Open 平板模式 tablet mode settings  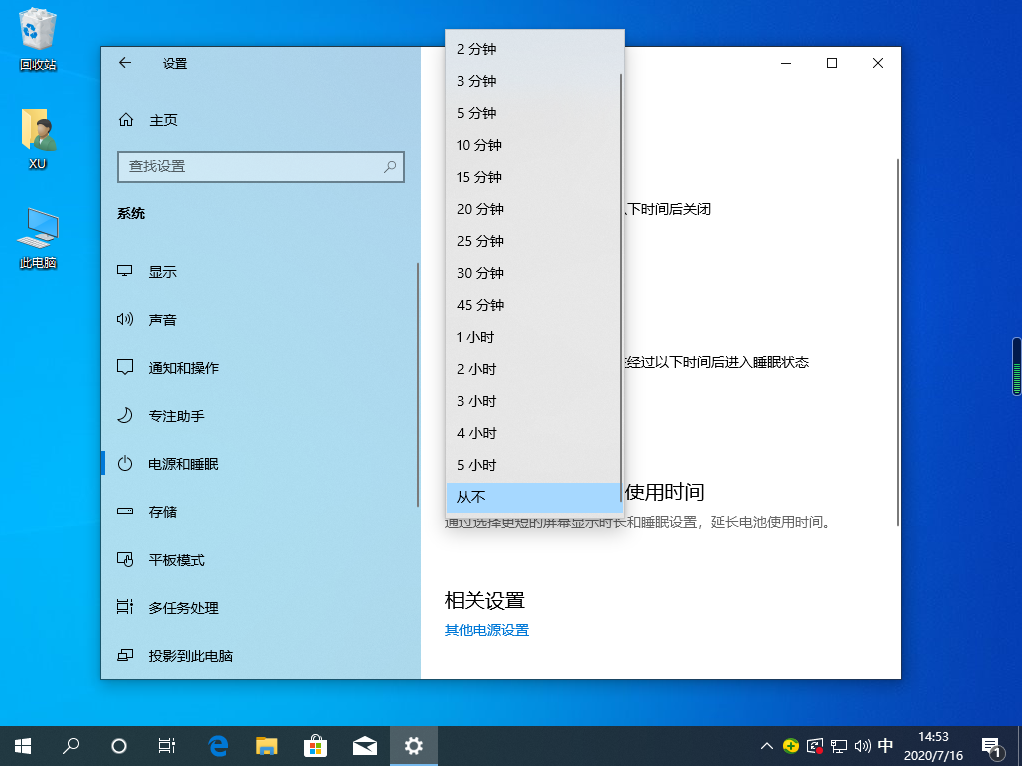coord(259,560)
